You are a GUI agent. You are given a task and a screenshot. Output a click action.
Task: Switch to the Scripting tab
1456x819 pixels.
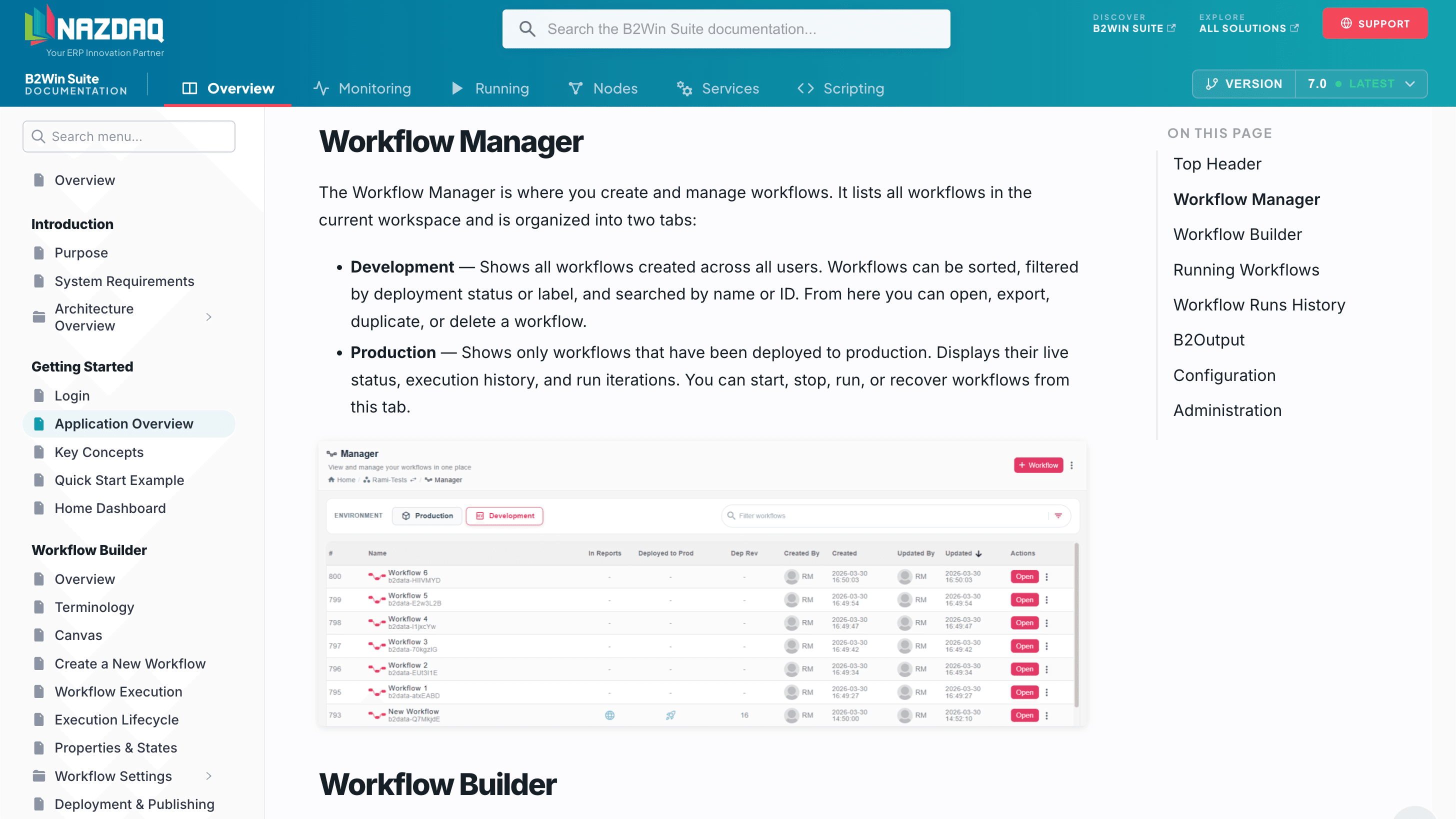[840, 88]
